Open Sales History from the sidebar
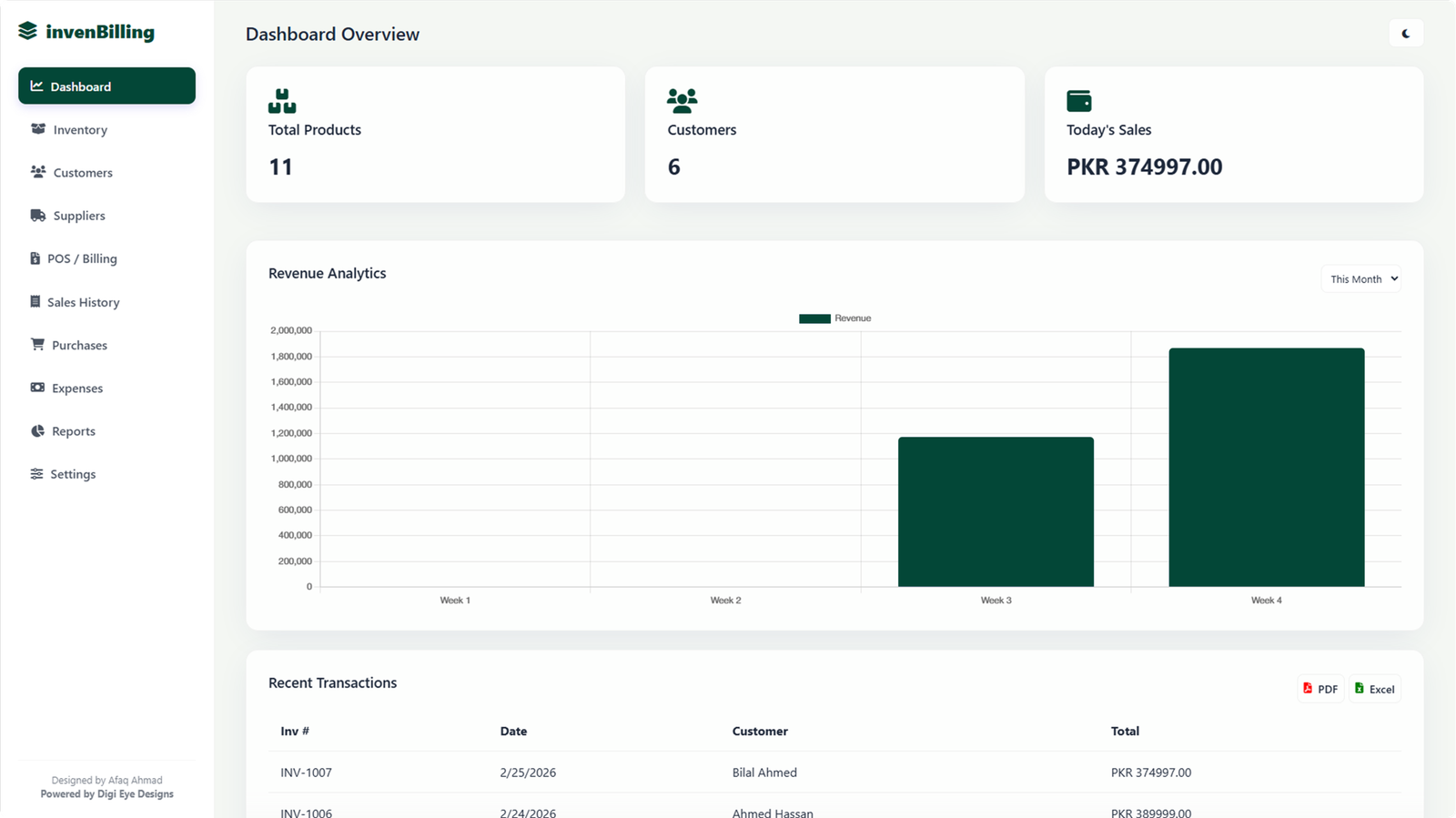Viewport: 1456px width, 818px height. click(83, 302)
